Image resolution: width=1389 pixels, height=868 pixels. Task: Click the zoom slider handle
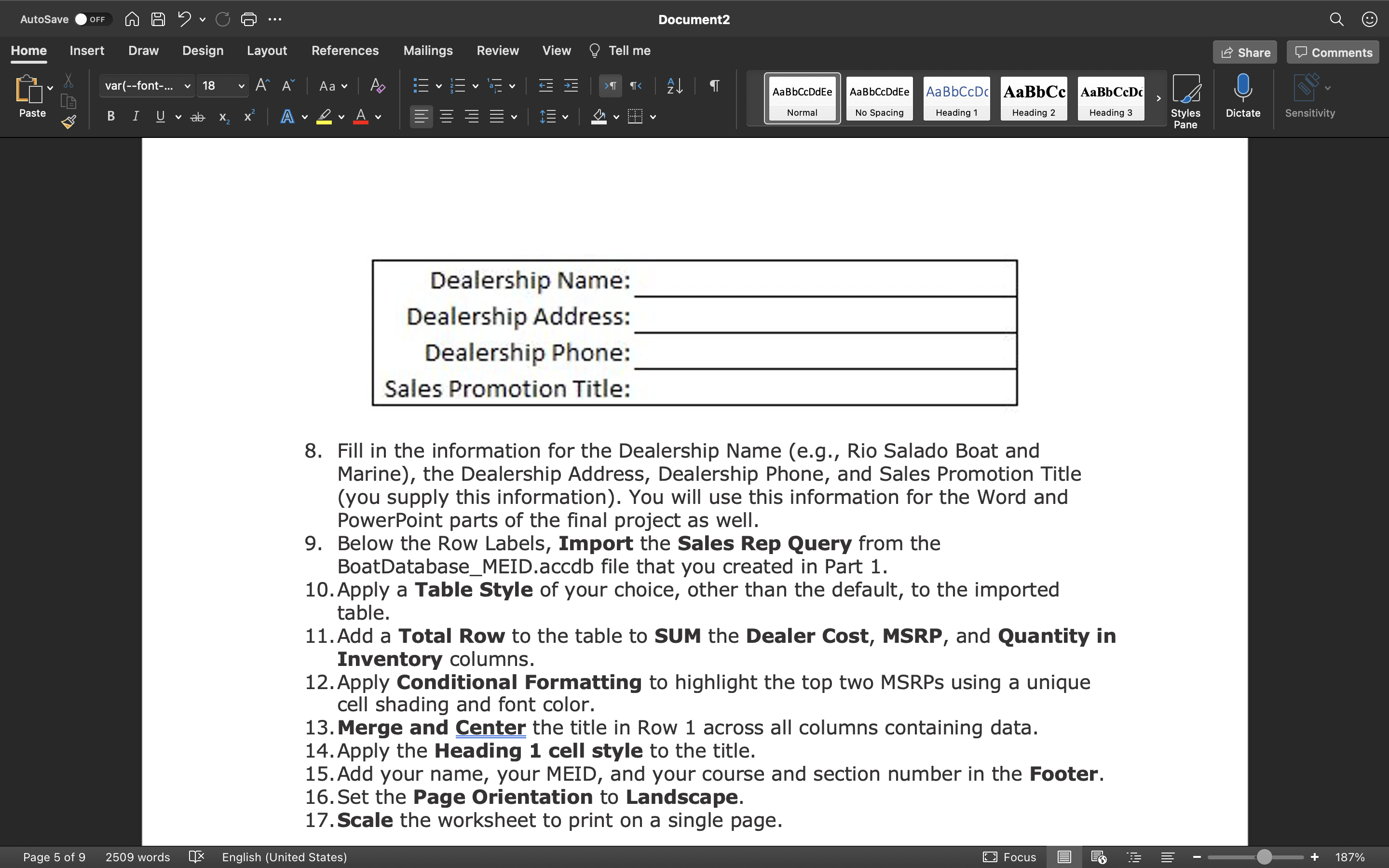pyautogui.click(x=1264, y=857)
